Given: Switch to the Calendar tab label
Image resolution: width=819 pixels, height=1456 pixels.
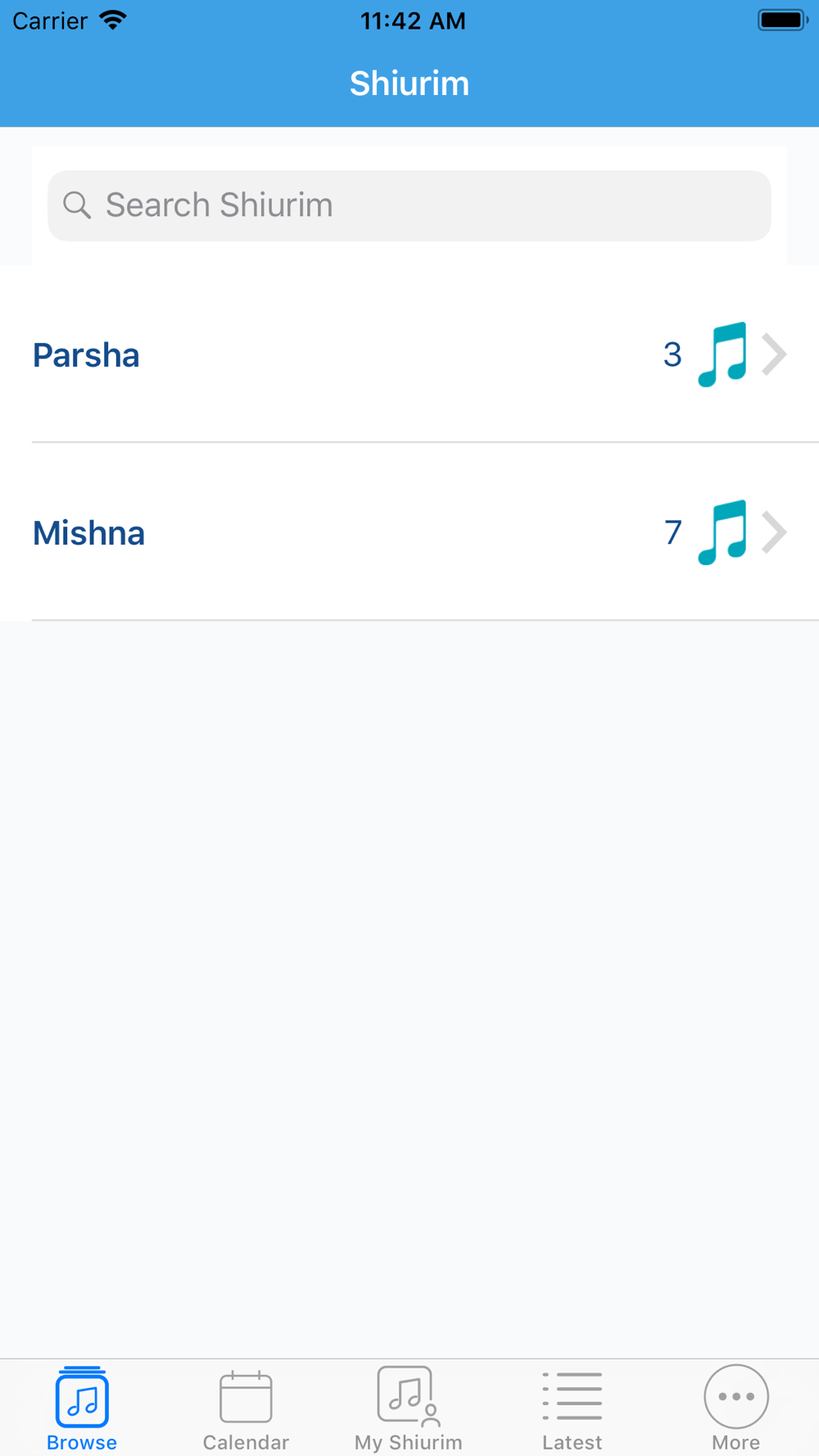Looking at the screenshot, I should pyautogui.click(x=246, y=1442).
